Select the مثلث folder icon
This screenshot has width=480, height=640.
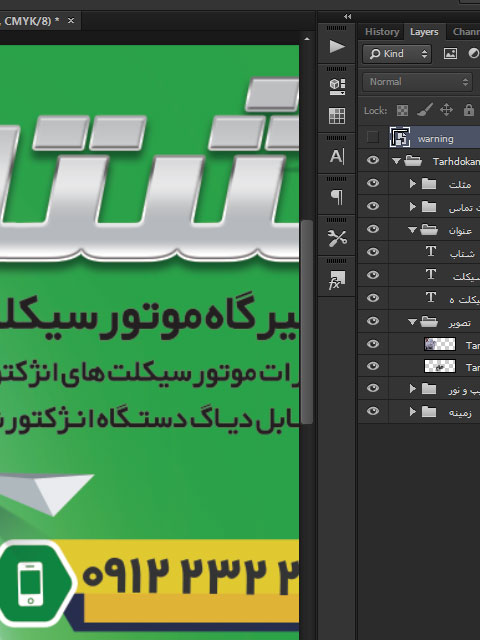coord(429,184)
